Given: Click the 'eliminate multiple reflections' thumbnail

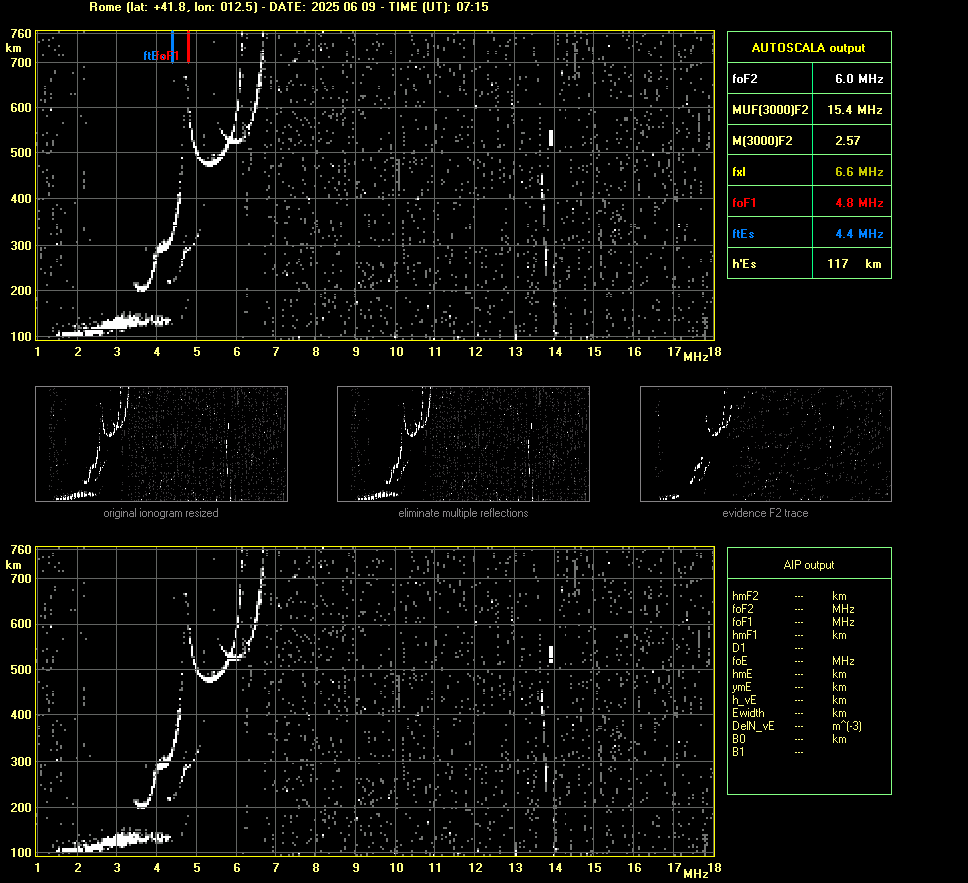Looking at the screenshot, I should pos(463,444).
